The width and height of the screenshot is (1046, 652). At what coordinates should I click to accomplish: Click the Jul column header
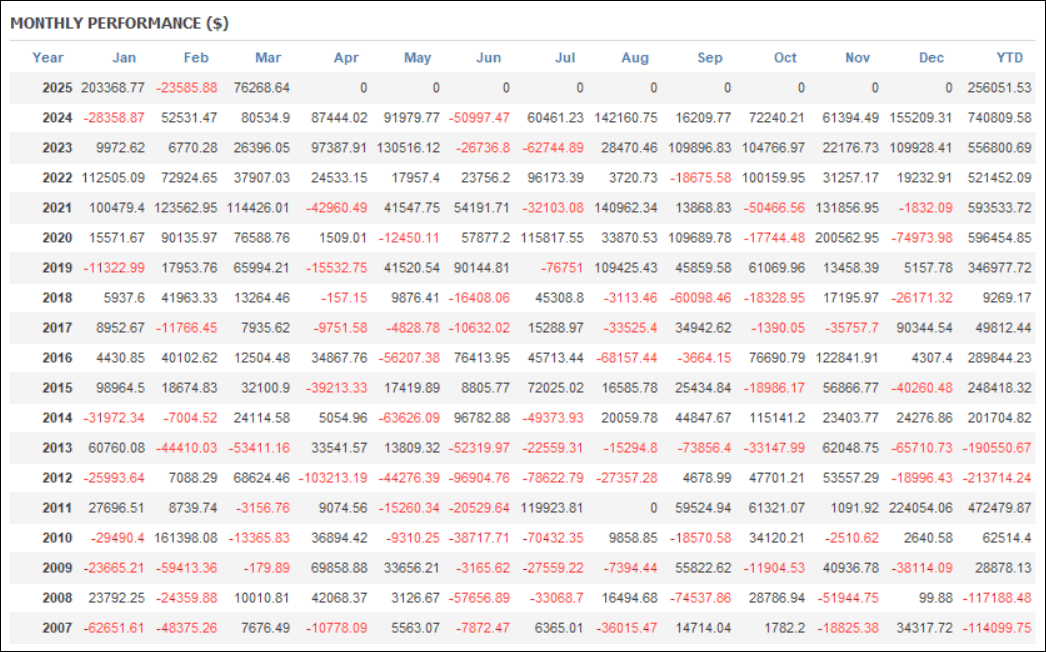click(x=565, y=58)
